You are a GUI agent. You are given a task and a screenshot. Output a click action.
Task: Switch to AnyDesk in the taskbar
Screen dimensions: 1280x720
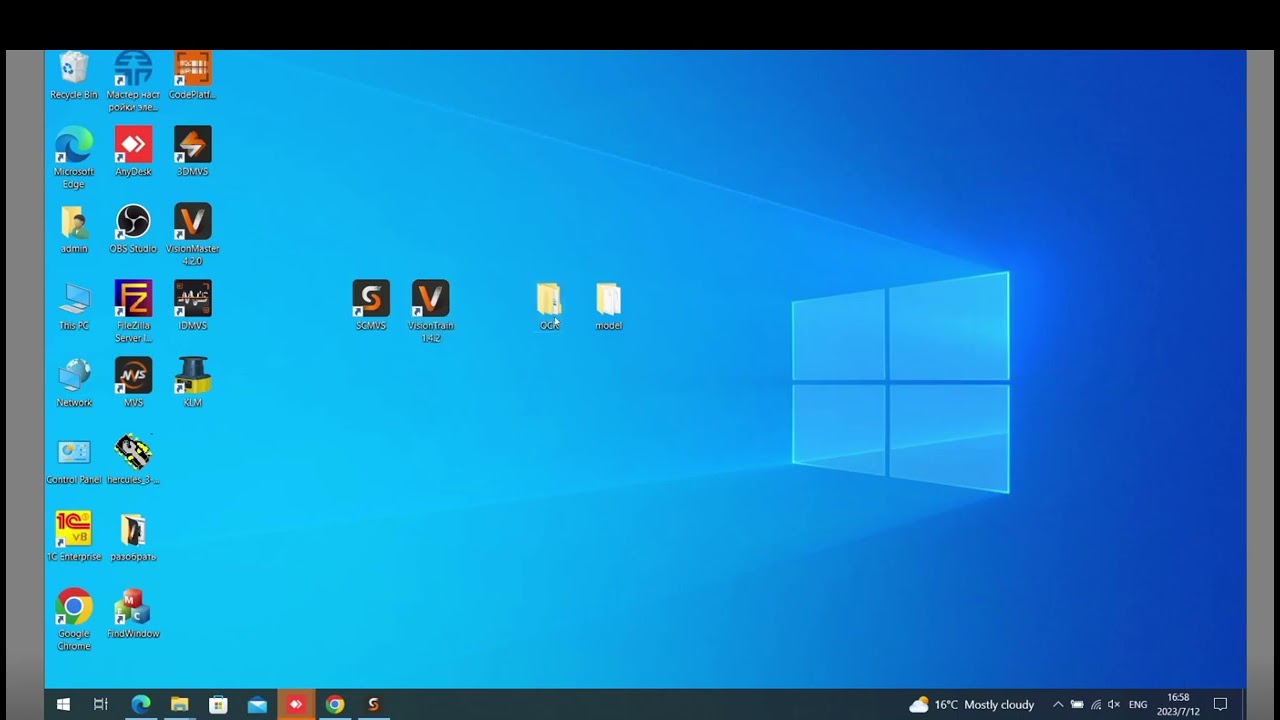pyautogui.click(x=296, y=704)
